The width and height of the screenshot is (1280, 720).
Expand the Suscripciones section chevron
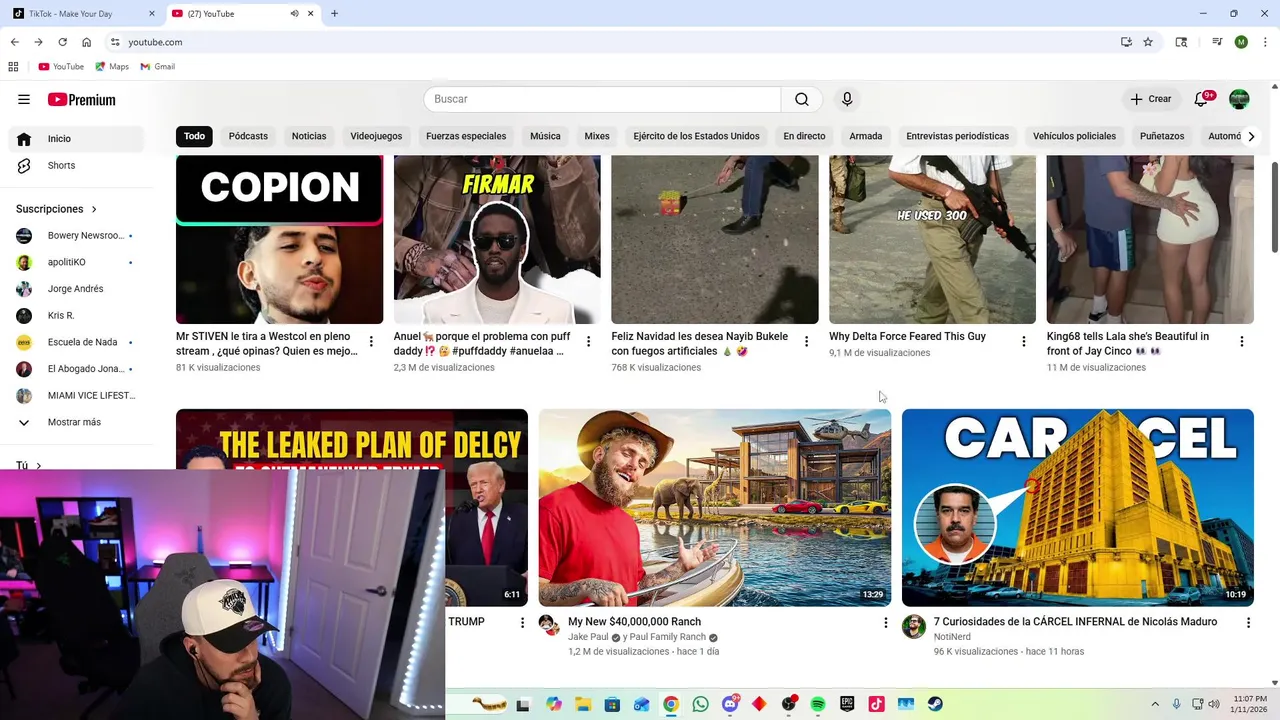point(94,209)
